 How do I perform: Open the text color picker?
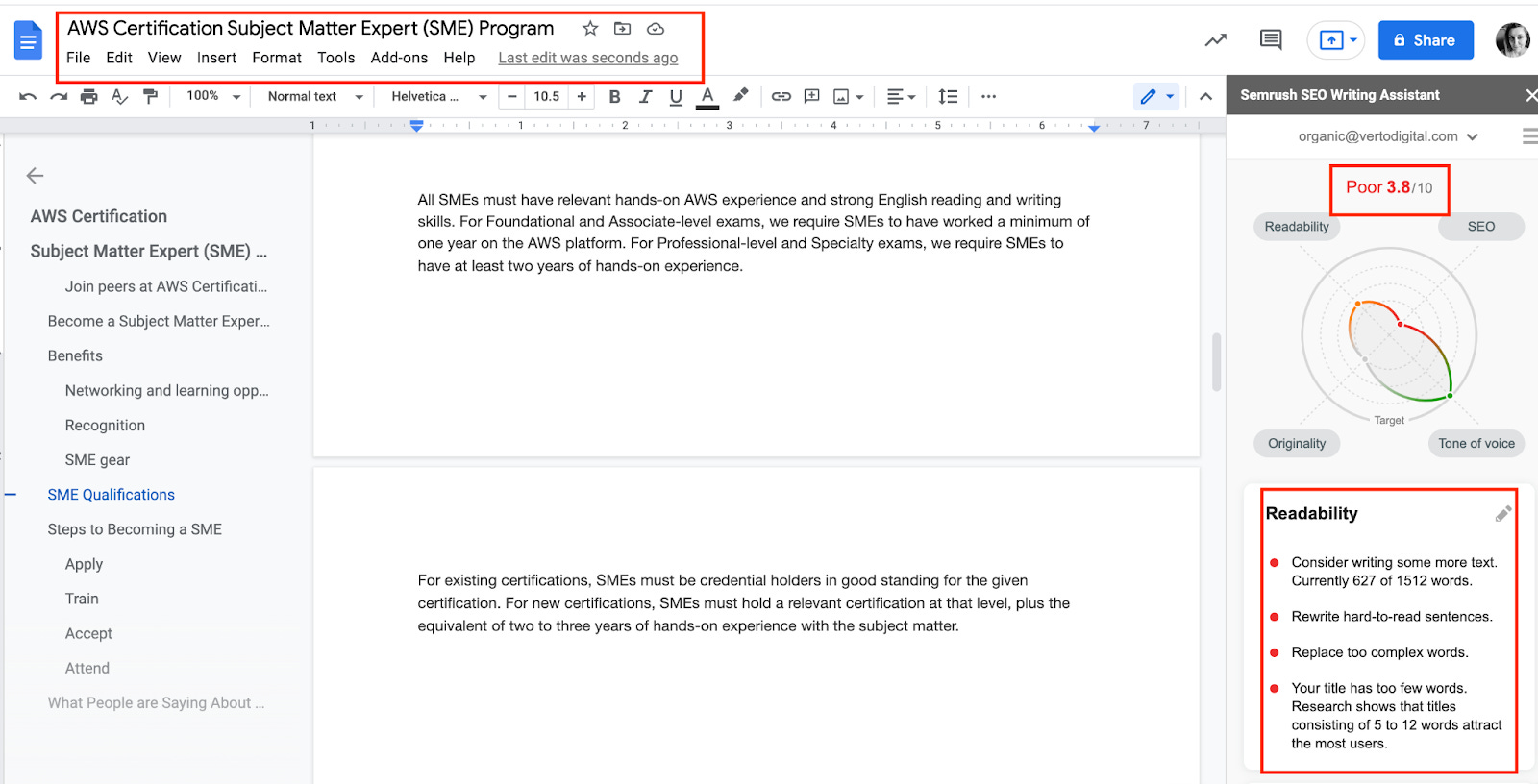[707, 96]
